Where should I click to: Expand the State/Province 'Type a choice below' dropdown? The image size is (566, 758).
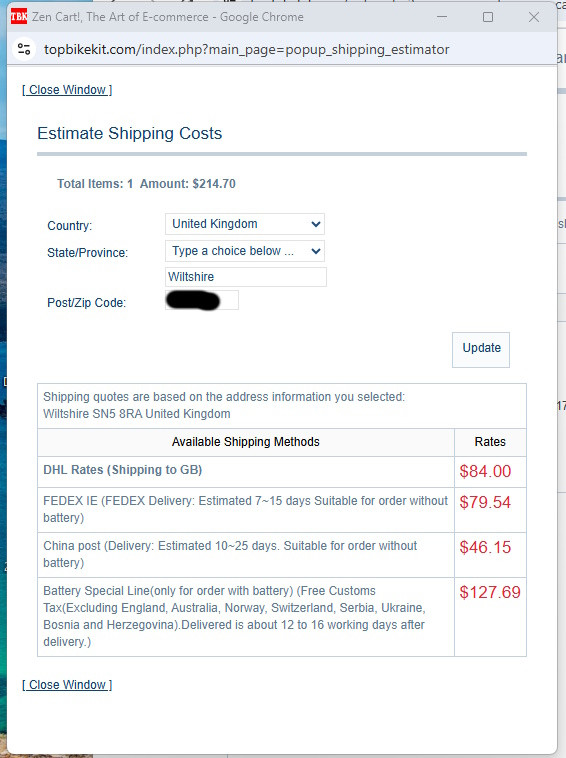245,251
